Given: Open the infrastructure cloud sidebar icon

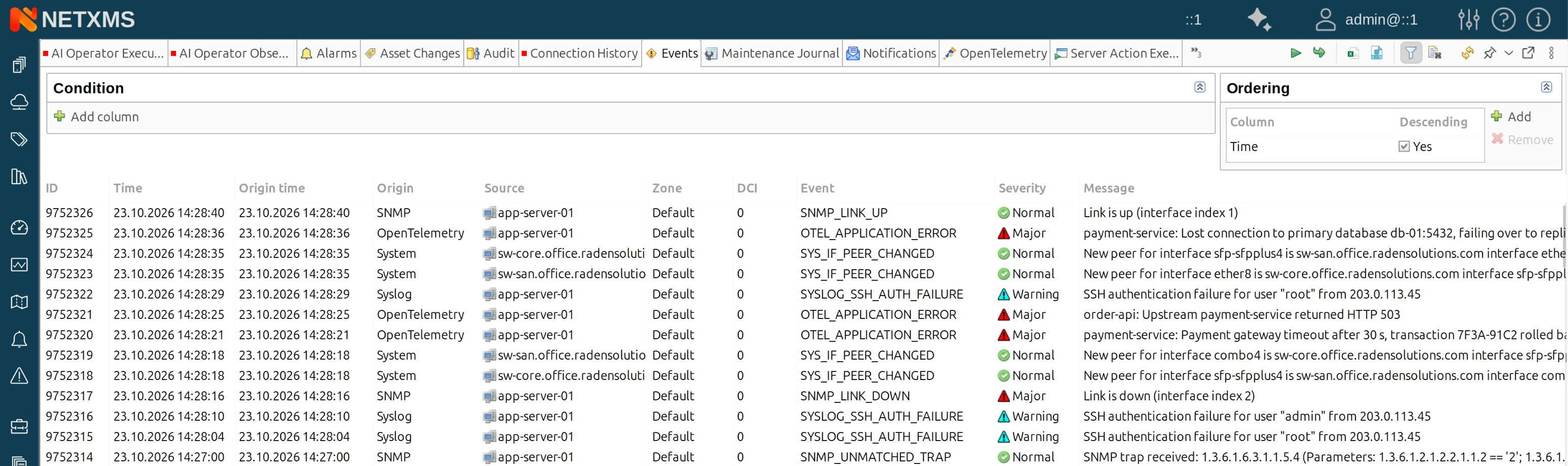Looking at the screenshot, I should point(19,102).
